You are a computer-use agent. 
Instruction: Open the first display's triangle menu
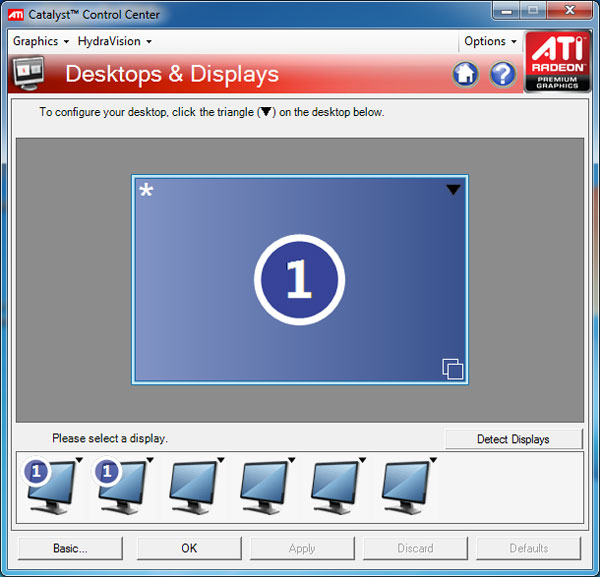79,460
